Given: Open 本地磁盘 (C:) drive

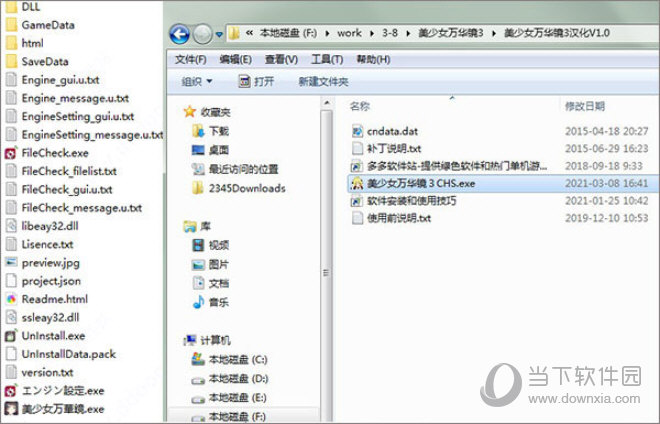Looking at the screenshot, I should click(229, 360).
